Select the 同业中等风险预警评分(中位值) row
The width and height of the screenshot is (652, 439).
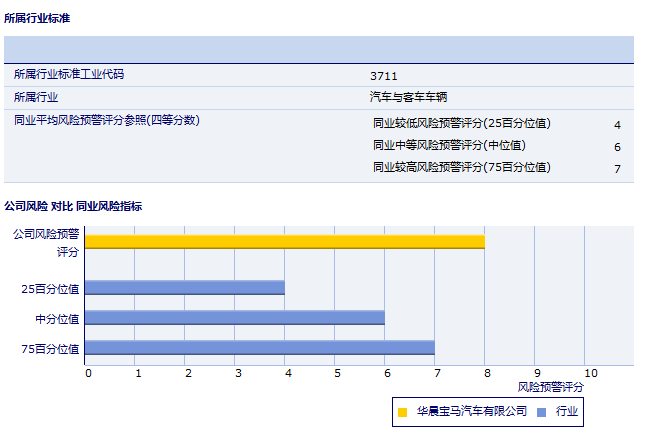pyautogui.click(x=449, y=146)
